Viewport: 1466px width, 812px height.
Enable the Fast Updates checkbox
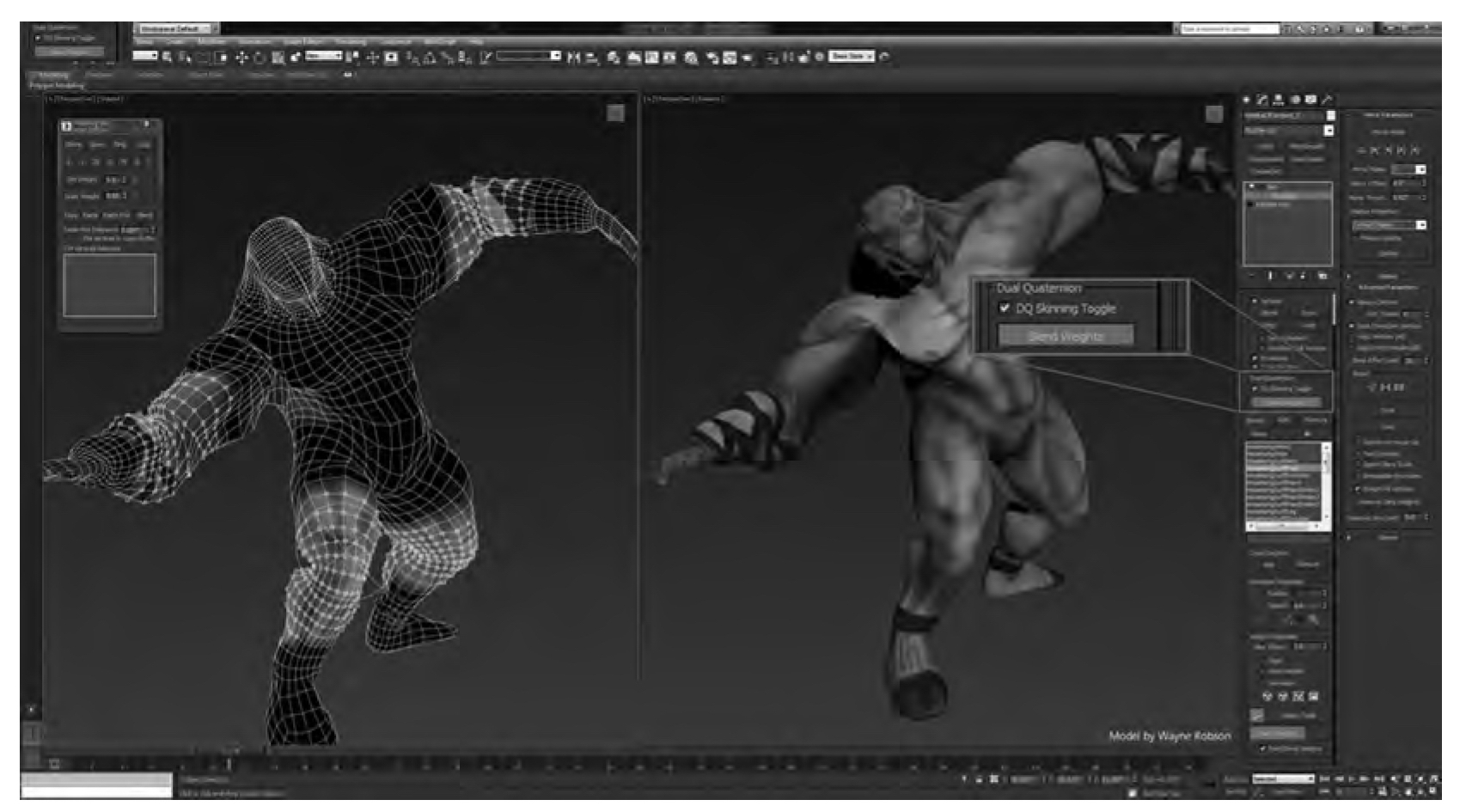pyautogui.click(x=1359, y=454)
